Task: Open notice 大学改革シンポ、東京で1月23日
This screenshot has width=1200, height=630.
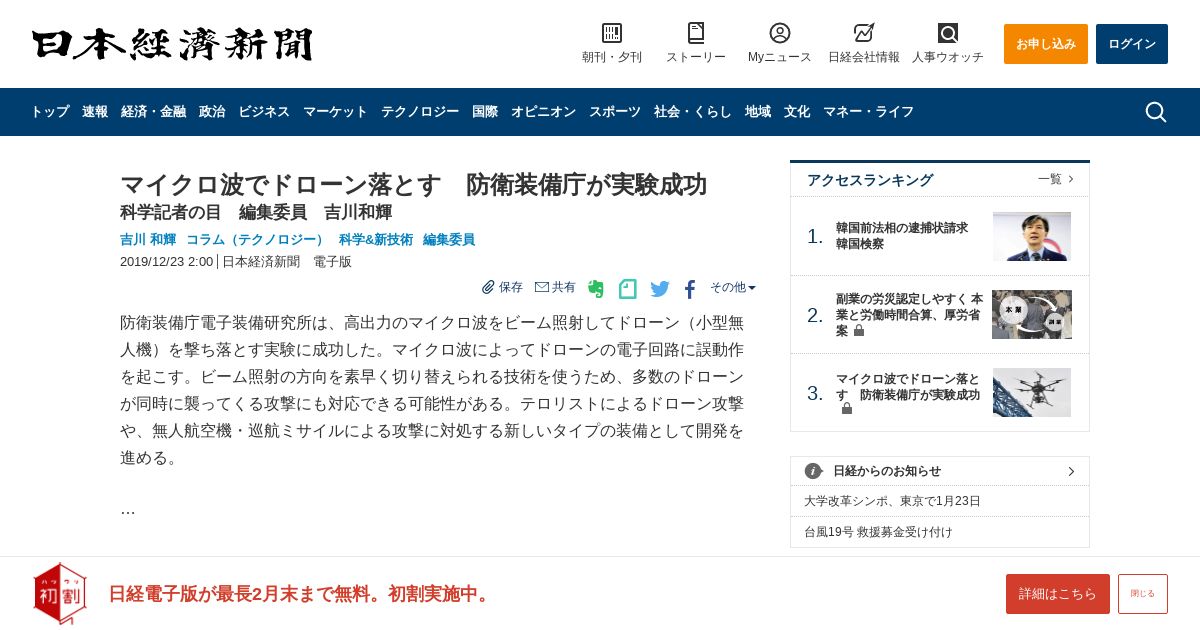Action: 893,501
